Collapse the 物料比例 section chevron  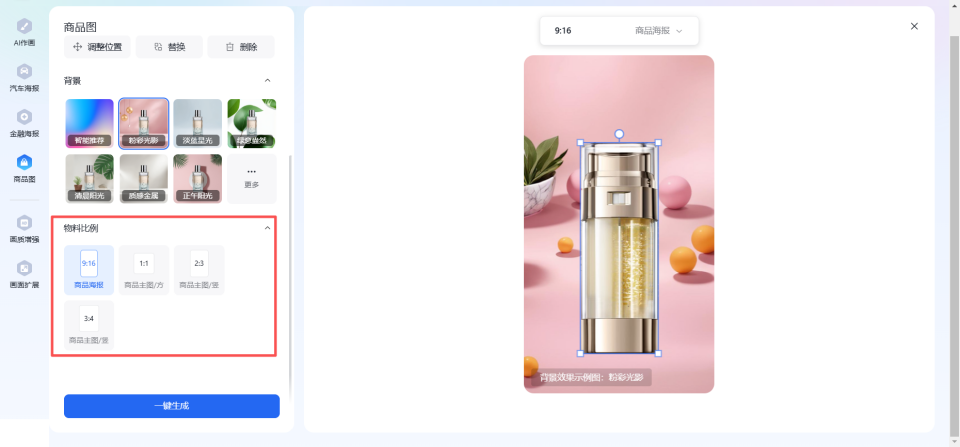click(267, 228)
